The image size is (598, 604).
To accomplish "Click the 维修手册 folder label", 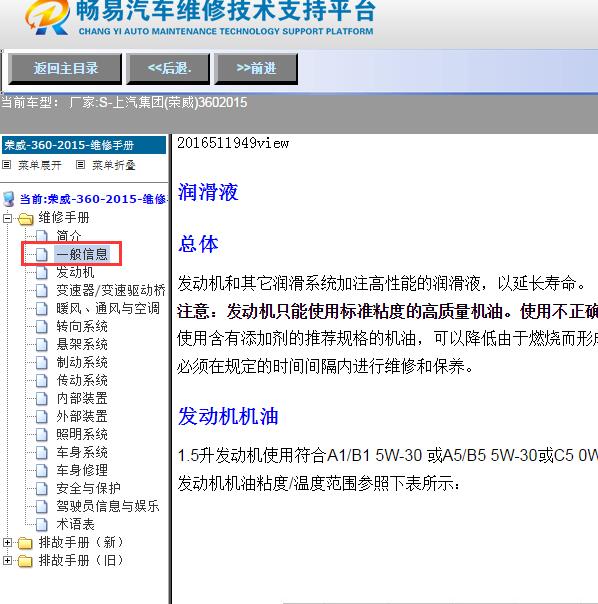I will tap(64, 218).
